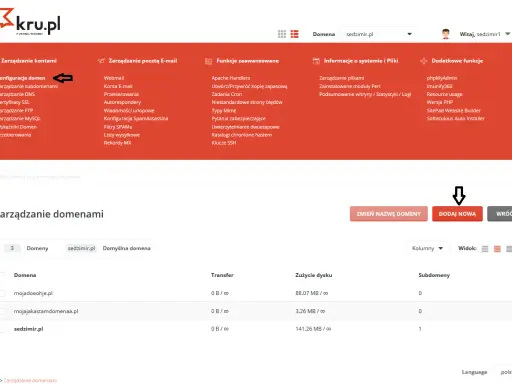Tick checkbox for the first domain row
Viewport: 512px width, 384px height.
coord(2,293)
